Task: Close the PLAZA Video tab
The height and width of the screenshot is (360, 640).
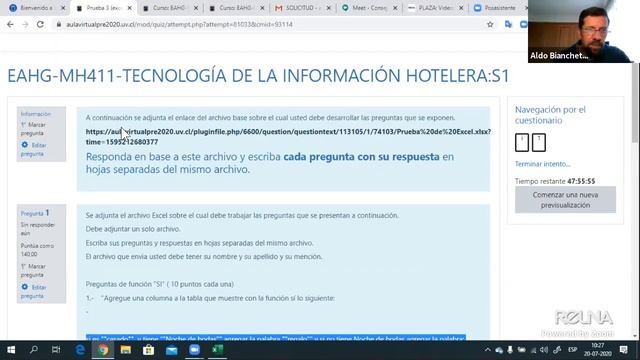Action: point(461,8)
